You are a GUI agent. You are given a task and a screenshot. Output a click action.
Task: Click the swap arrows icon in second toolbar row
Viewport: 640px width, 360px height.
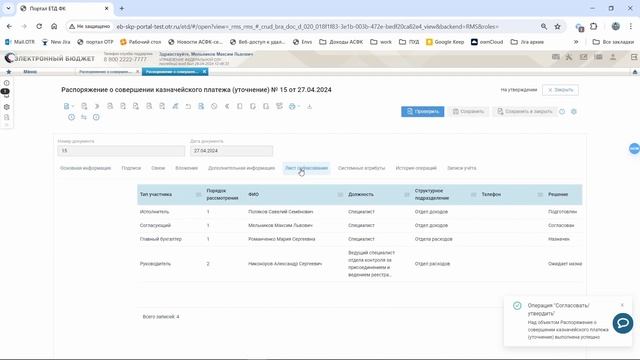point(84,118)
